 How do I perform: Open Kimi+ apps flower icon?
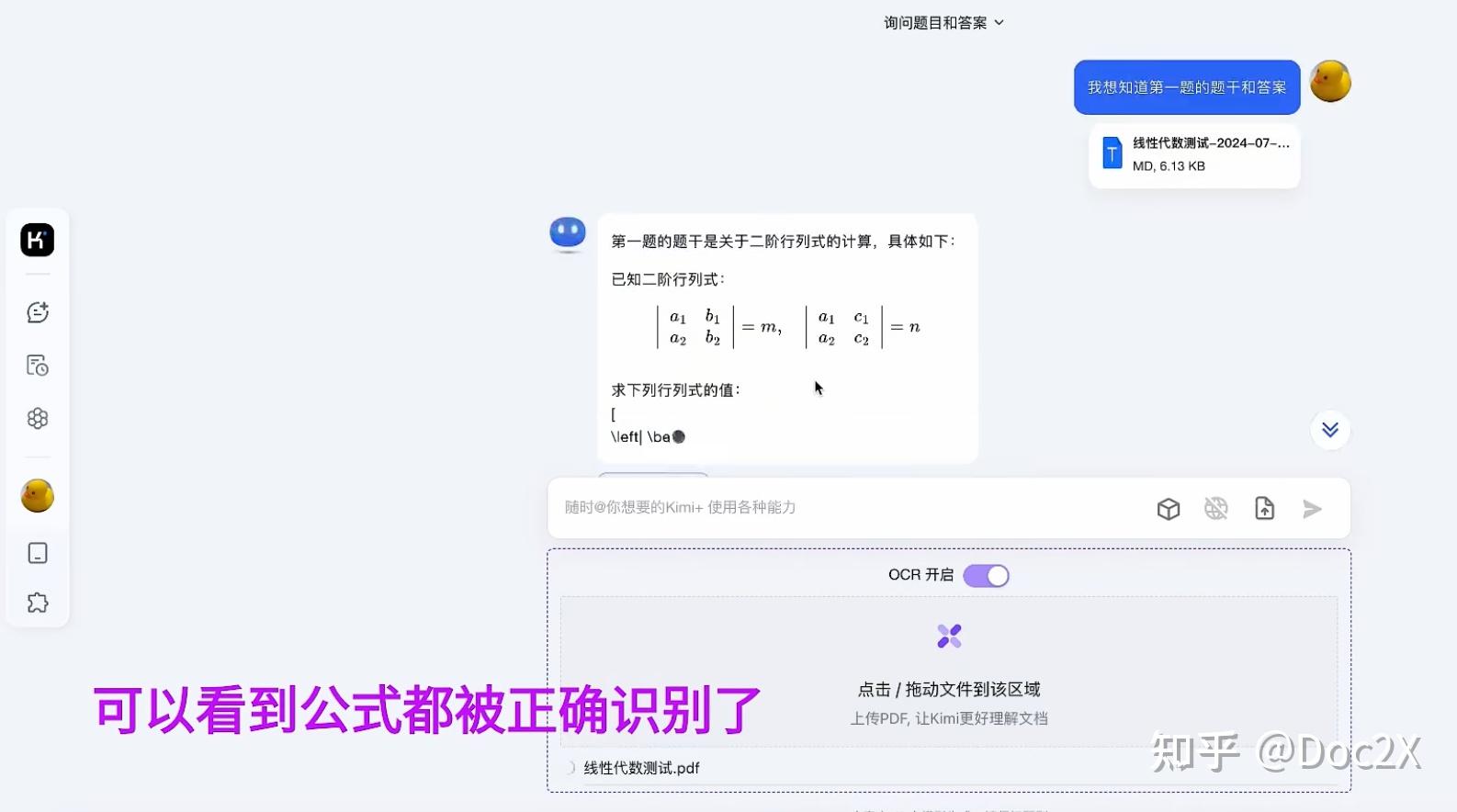coord(38,419)
